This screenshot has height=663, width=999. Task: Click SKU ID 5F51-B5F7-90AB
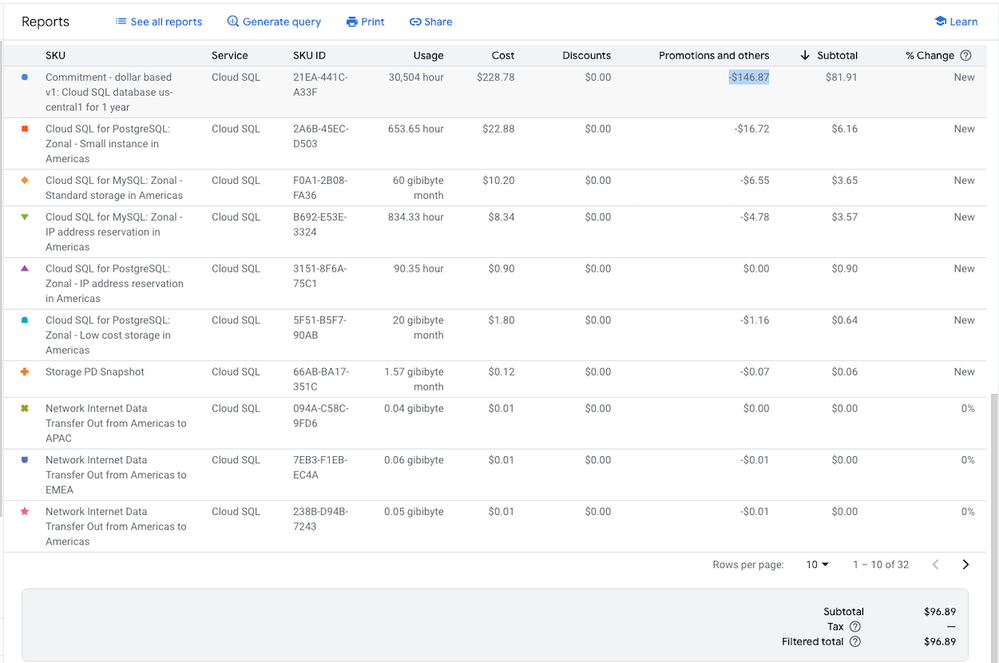[x=320, y=328]
